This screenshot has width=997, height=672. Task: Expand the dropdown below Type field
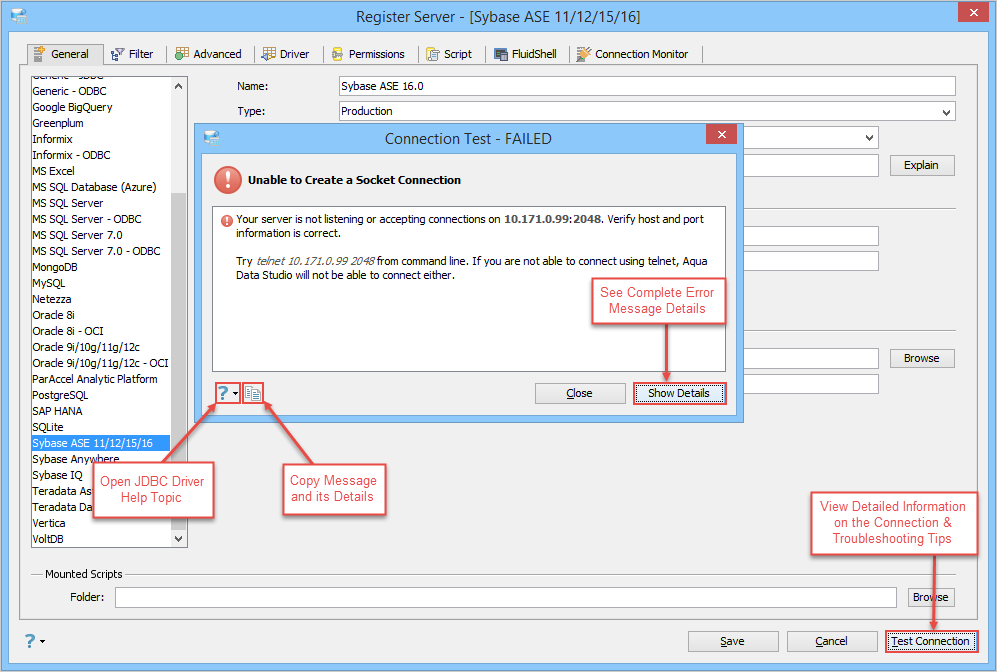pyautogui.click(x=869, y=138)
